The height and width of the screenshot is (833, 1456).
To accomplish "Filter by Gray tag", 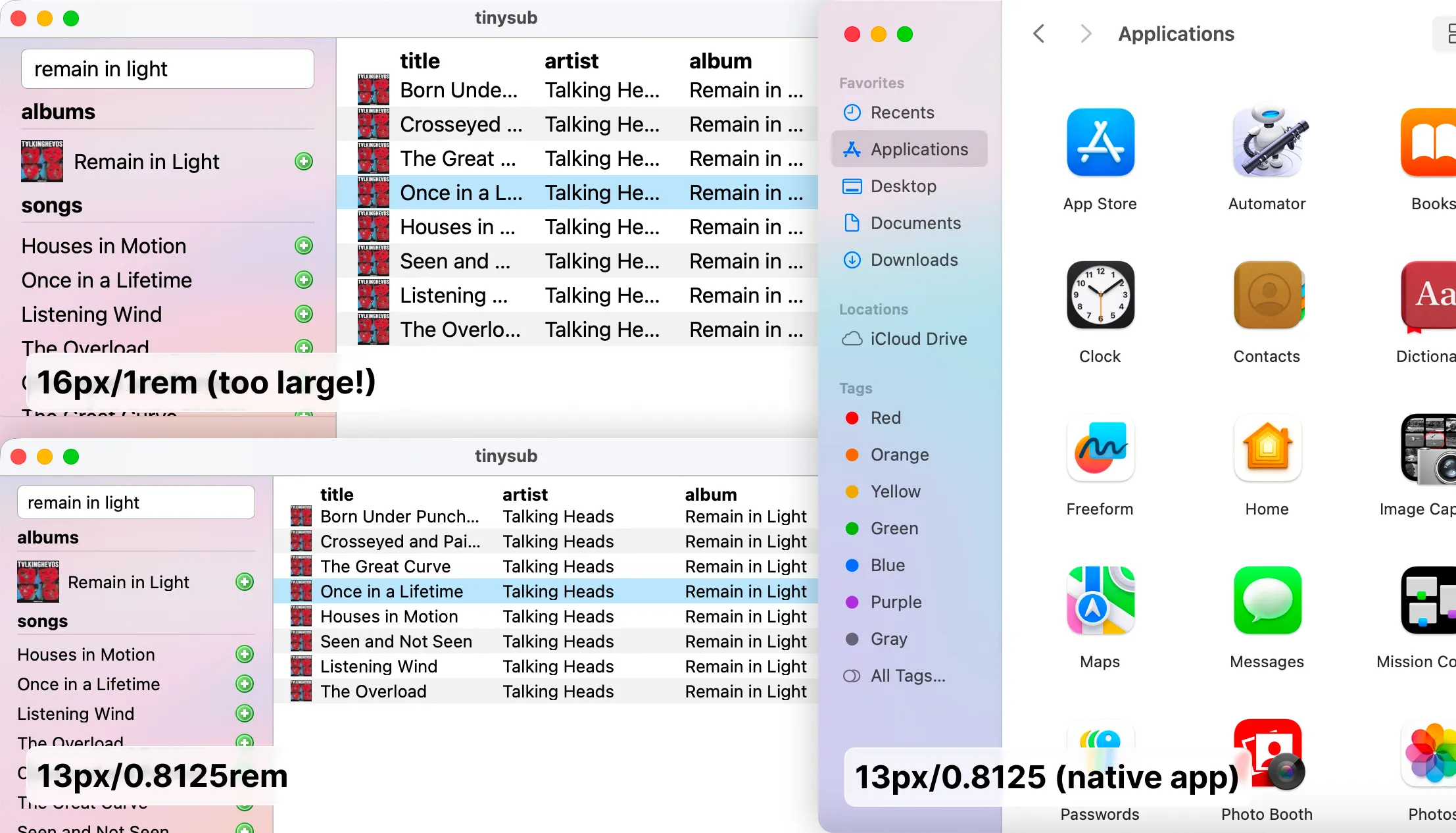I will pyautogui.click(x=909, y=639).
